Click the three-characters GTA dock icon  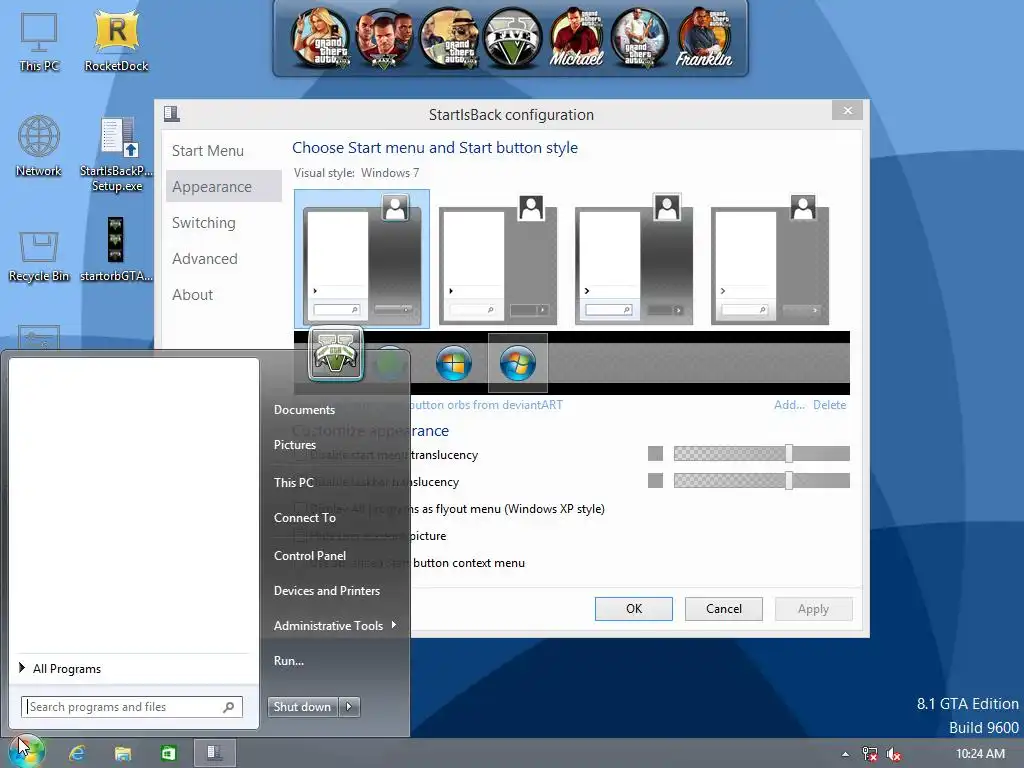pyautogui.click(x=384, y=38)
